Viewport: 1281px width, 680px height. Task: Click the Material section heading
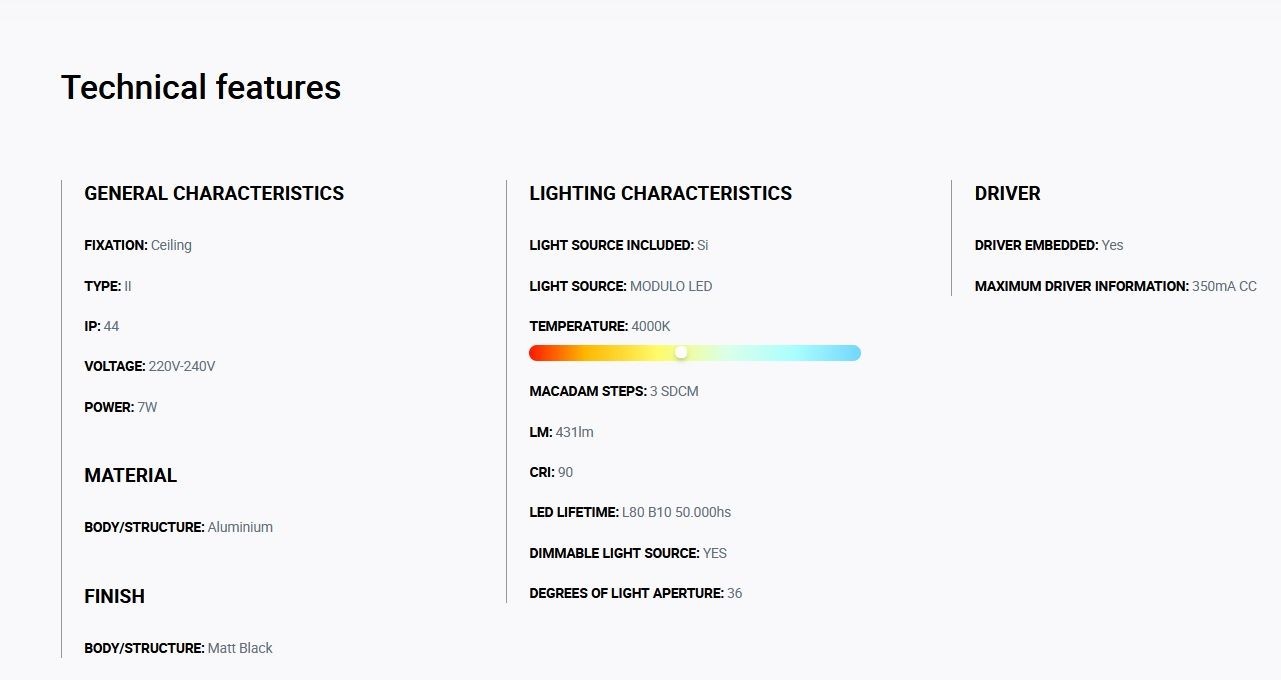131,476
